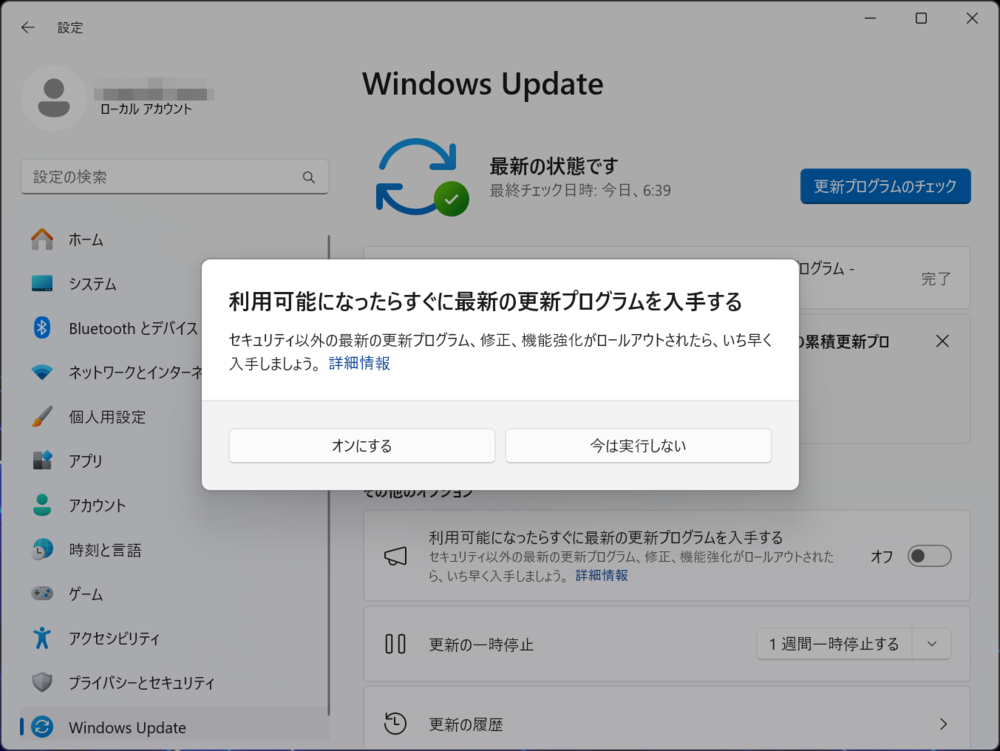Open the 詳細情報 link in the dialog
Image resolution: width=1000 pixels, height=751 pixels.
coord(359,363)
